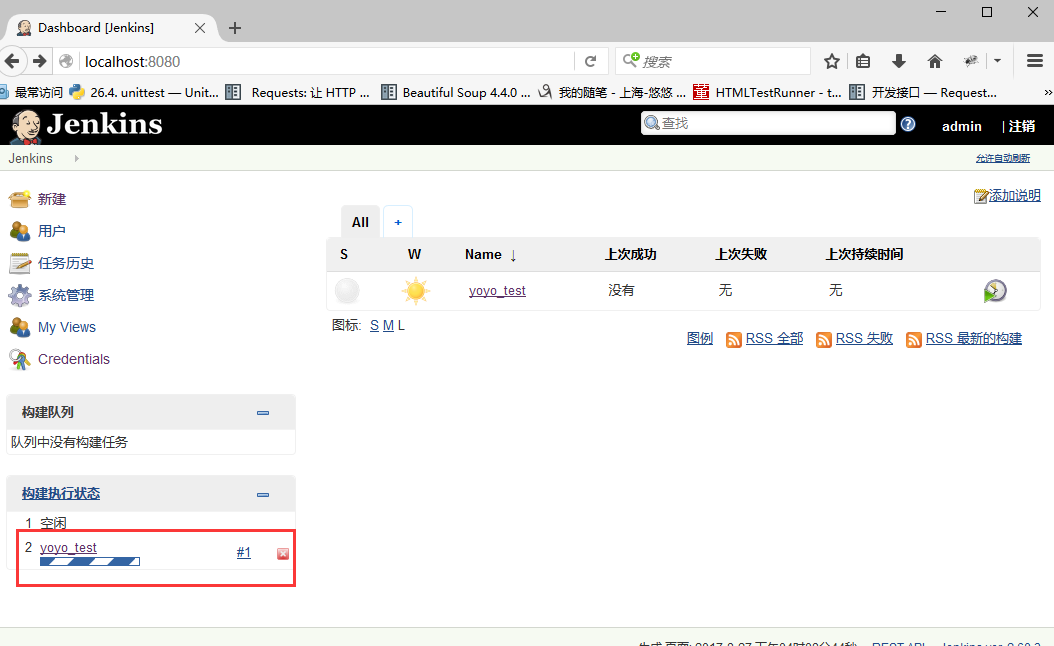1054x646 pixels.
Task: Show more bookmarks overflow chevron
Action: pos(1047,93)
